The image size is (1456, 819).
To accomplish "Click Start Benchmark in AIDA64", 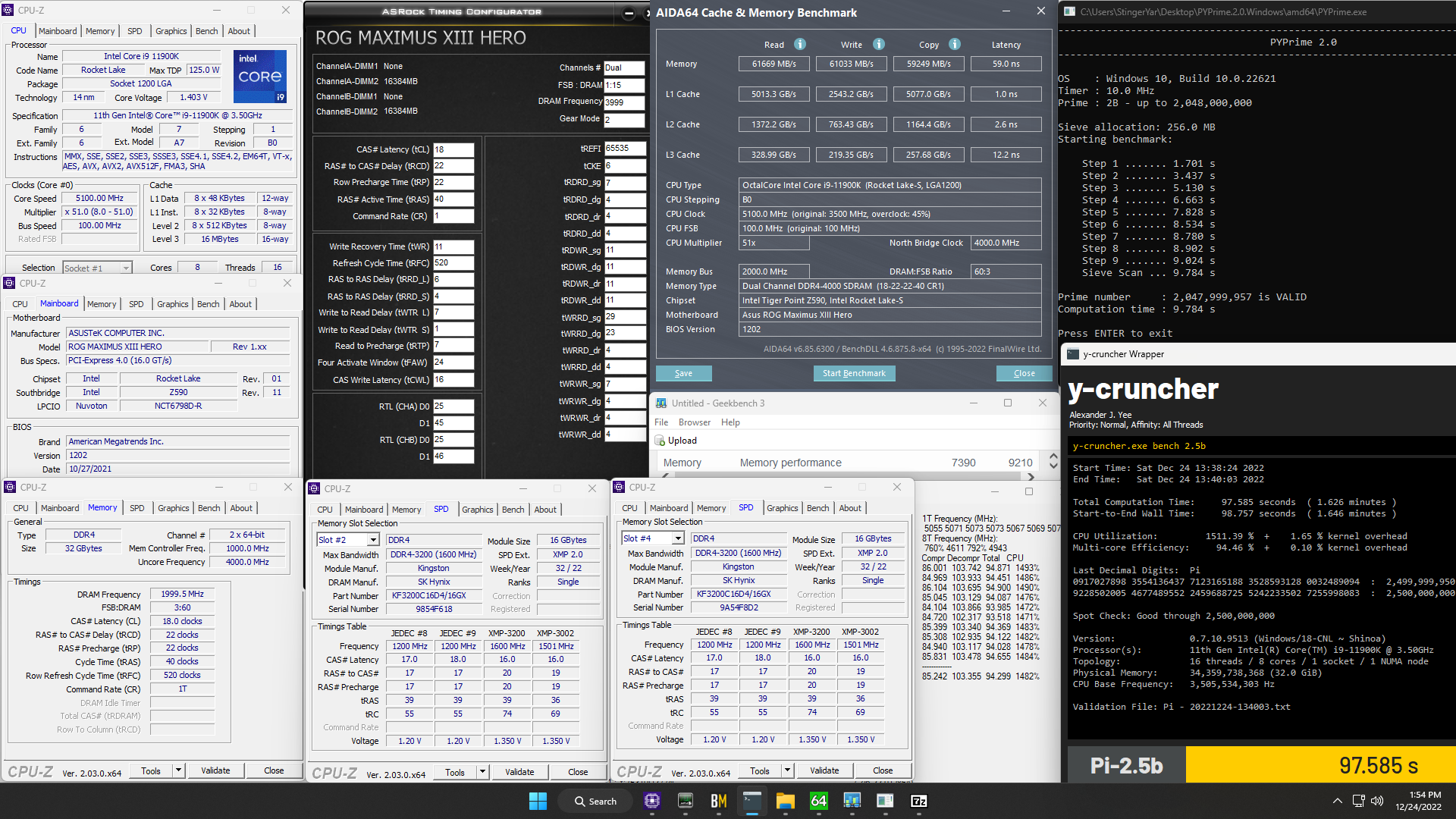I will (854, 373).
